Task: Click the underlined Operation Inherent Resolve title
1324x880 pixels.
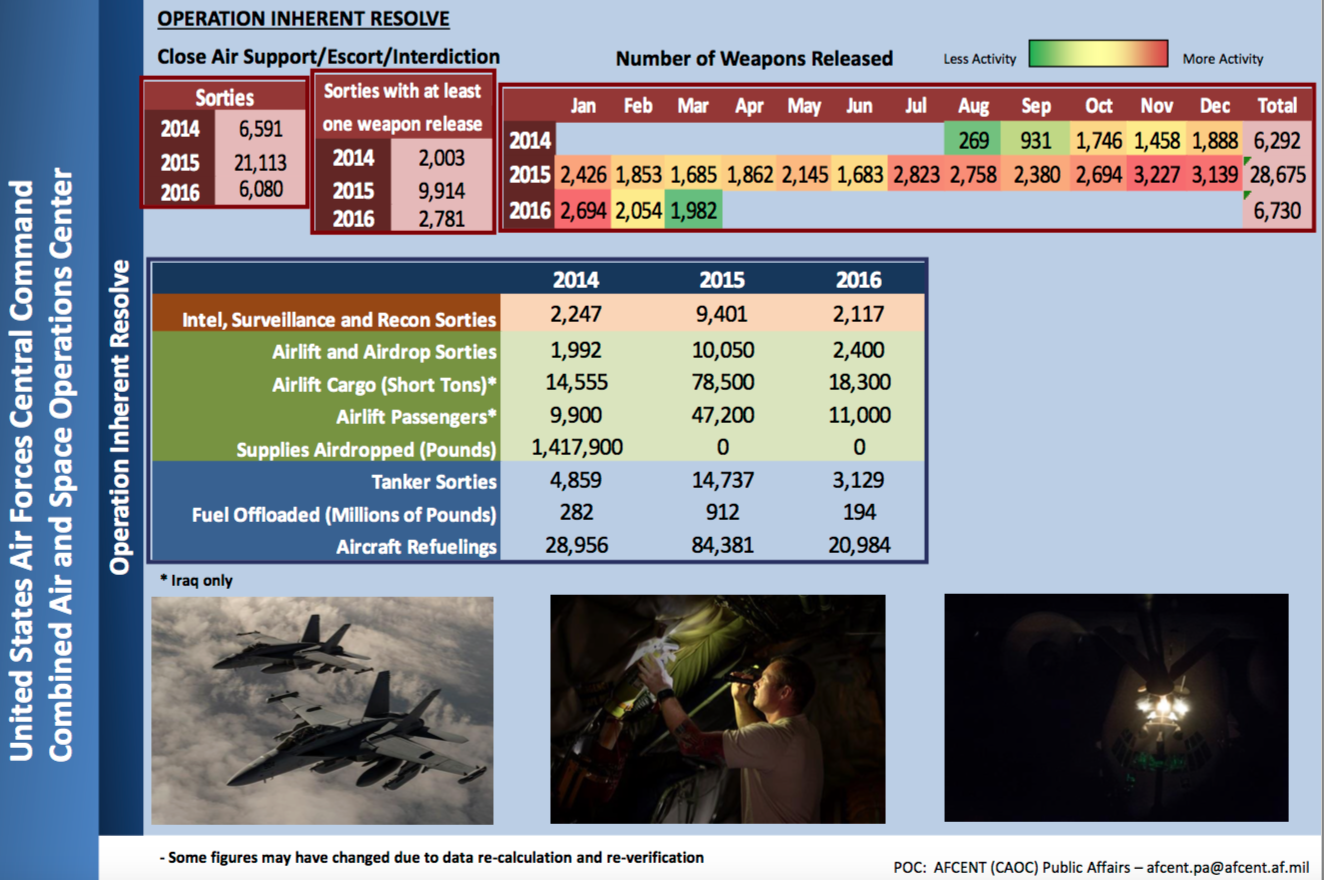Action: [303, 19]
